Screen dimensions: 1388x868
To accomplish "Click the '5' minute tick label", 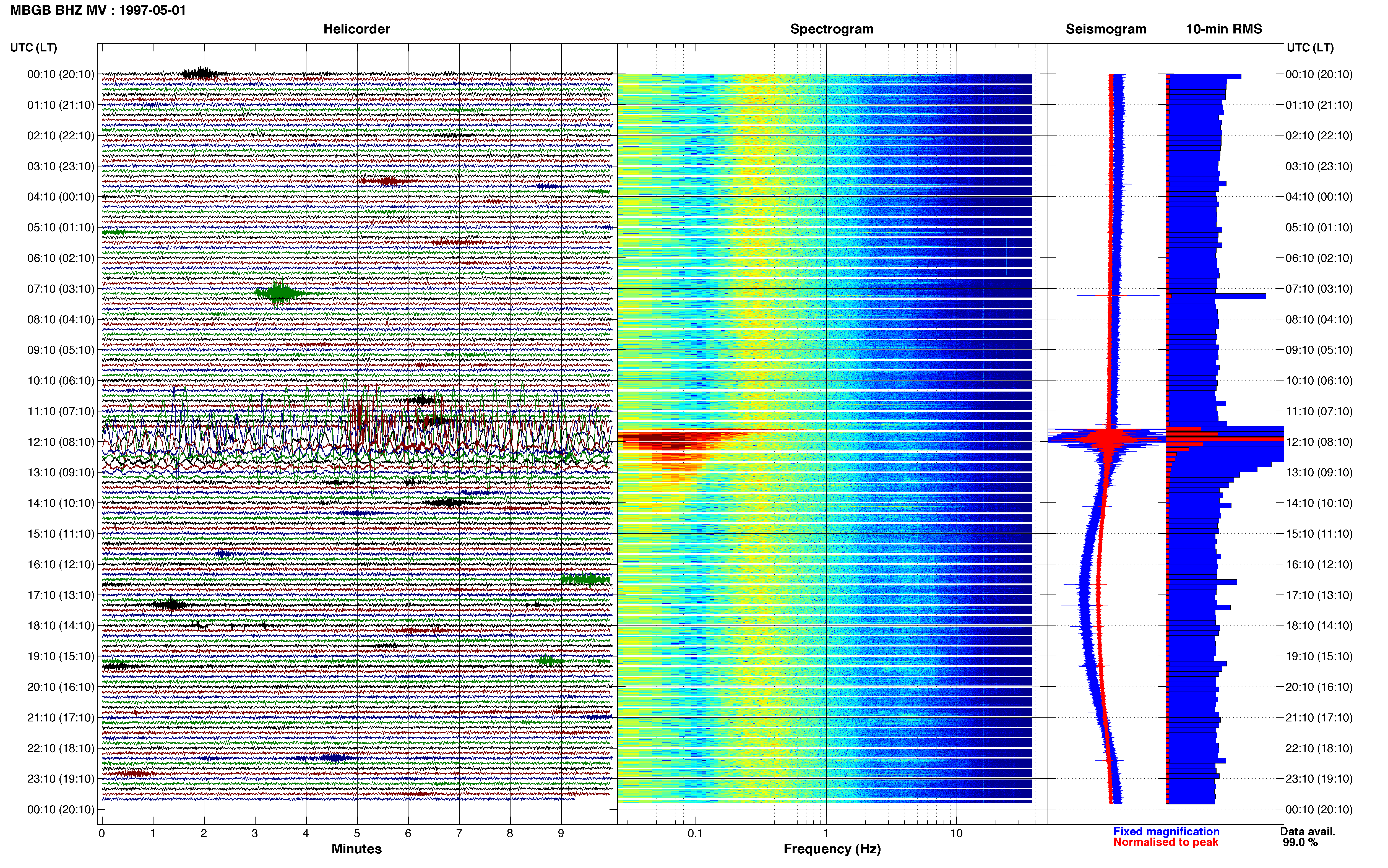I will click(x=357, y=833).
